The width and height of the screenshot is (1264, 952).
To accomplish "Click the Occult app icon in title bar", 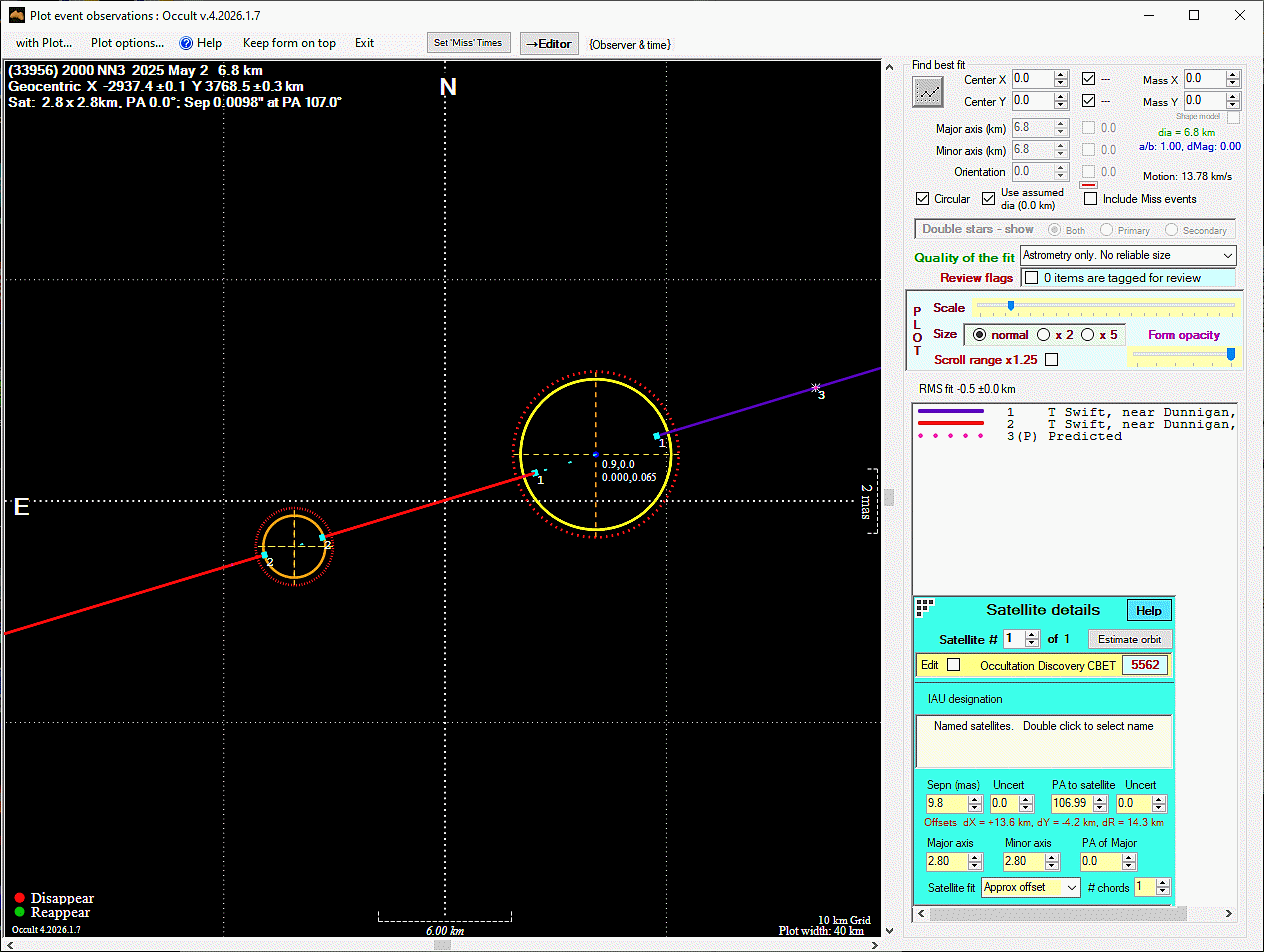I will pyautogui.click(x=16, y=15).
